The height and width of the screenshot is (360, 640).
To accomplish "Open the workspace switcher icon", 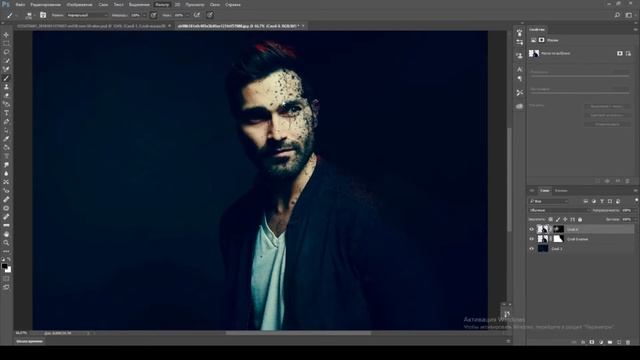I will tap(629, 15).
